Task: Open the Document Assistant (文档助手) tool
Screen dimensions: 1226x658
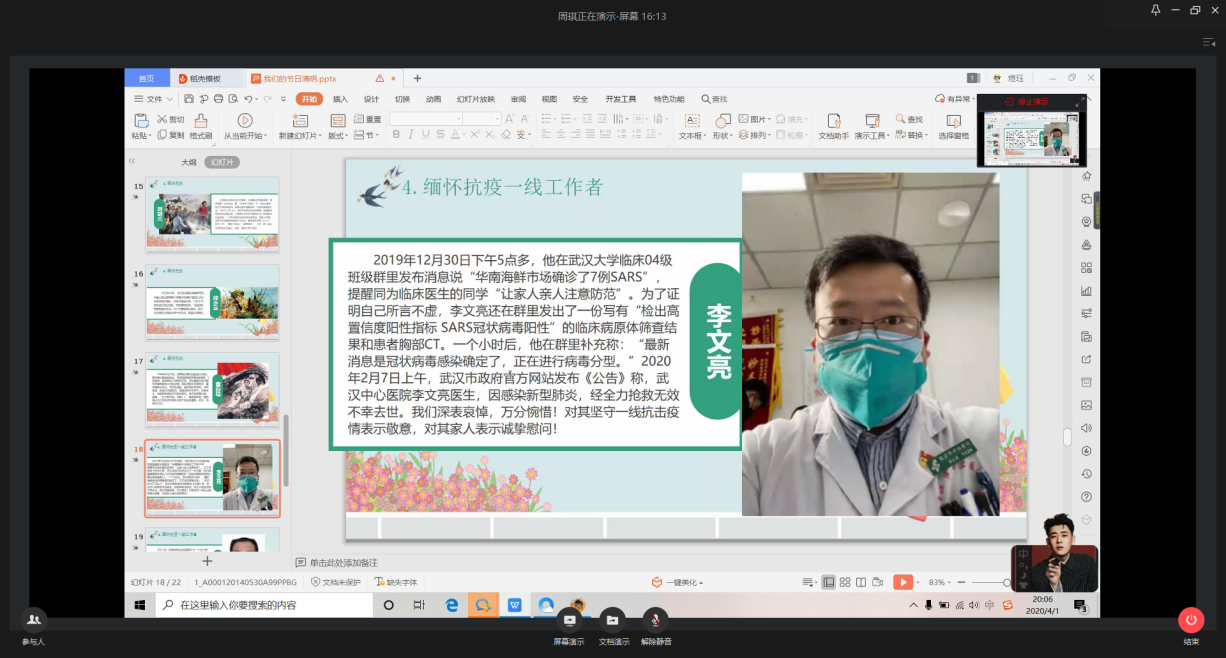Action: pos(833,121)
